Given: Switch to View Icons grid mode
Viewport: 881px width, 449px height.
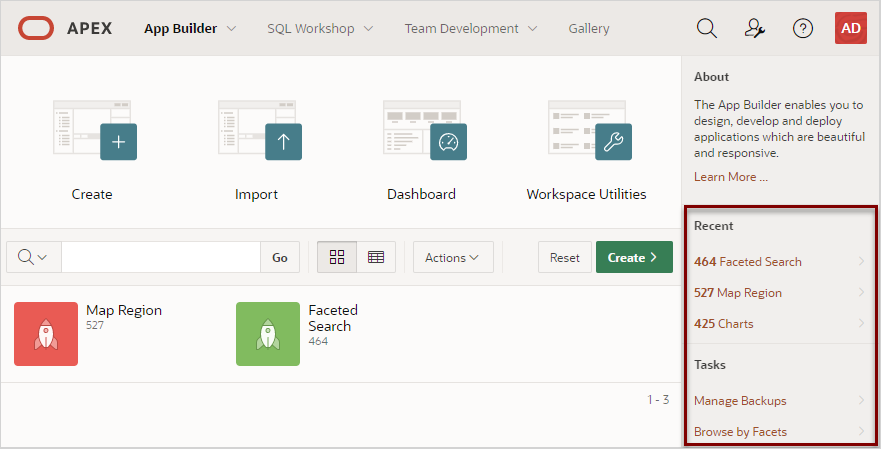Looking at the screenshot, I should 337,257.
